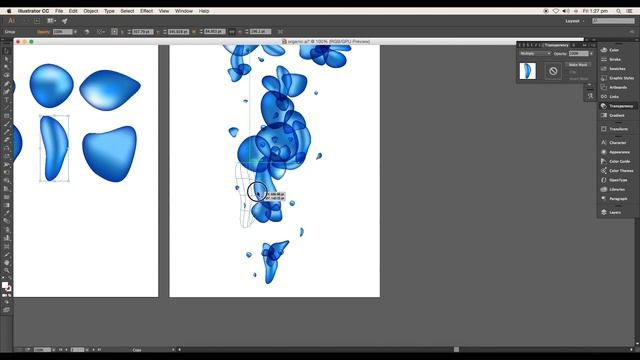
Task: Click the Illustrator CC app menu
Action: [33, 11]
